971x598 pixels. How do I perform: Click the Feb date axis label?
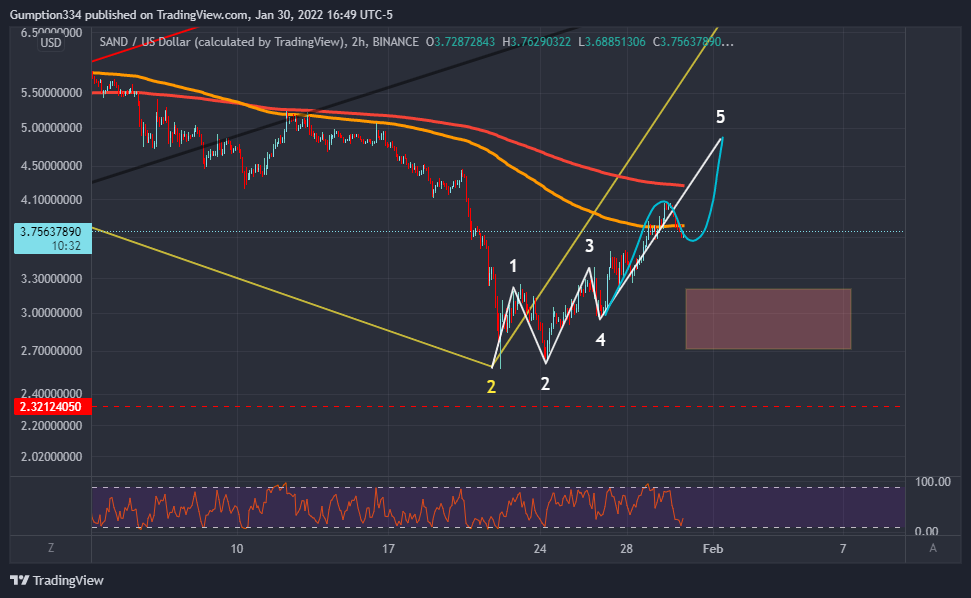(713, 548)
